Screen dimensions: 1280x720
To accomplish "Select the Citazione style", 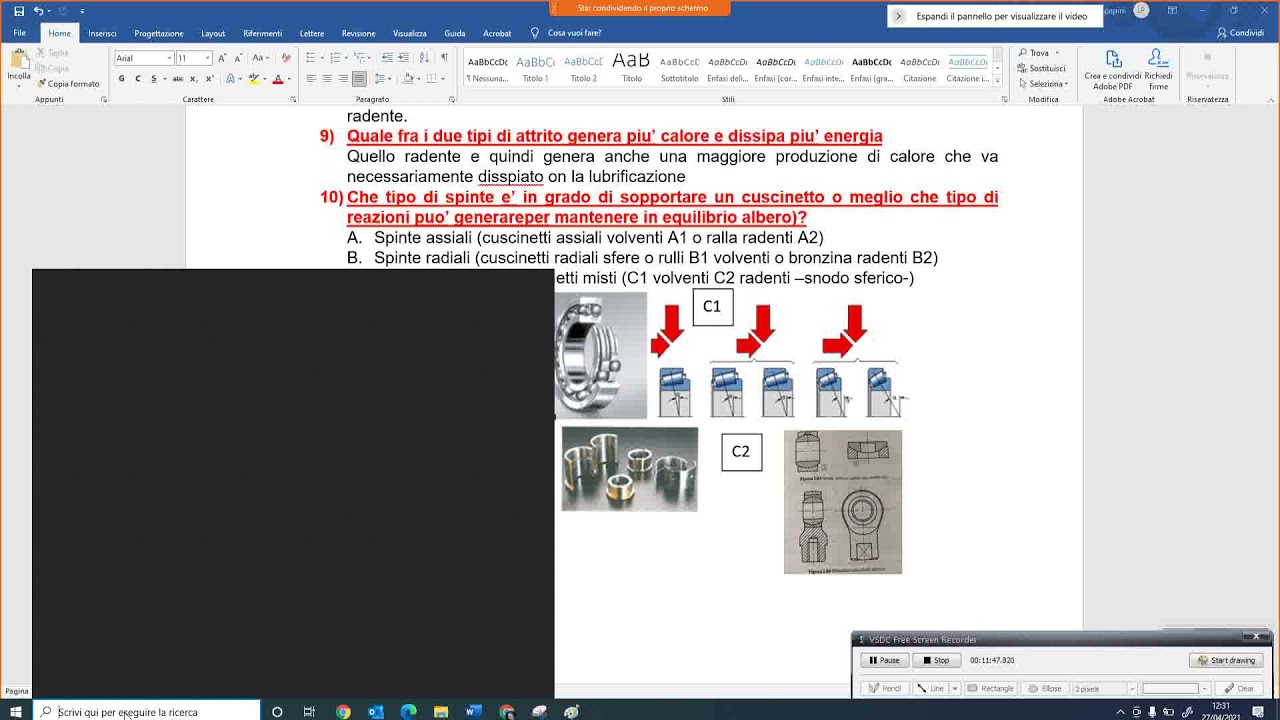I will click(x=919, y=68).
